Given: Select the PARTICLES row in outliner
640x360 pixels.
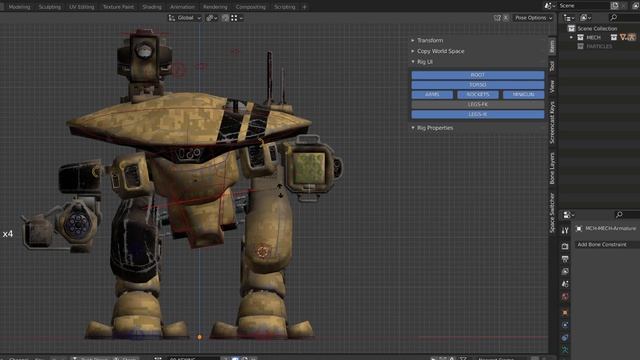Looking at the screenshot, I should (x=599, y=46).
